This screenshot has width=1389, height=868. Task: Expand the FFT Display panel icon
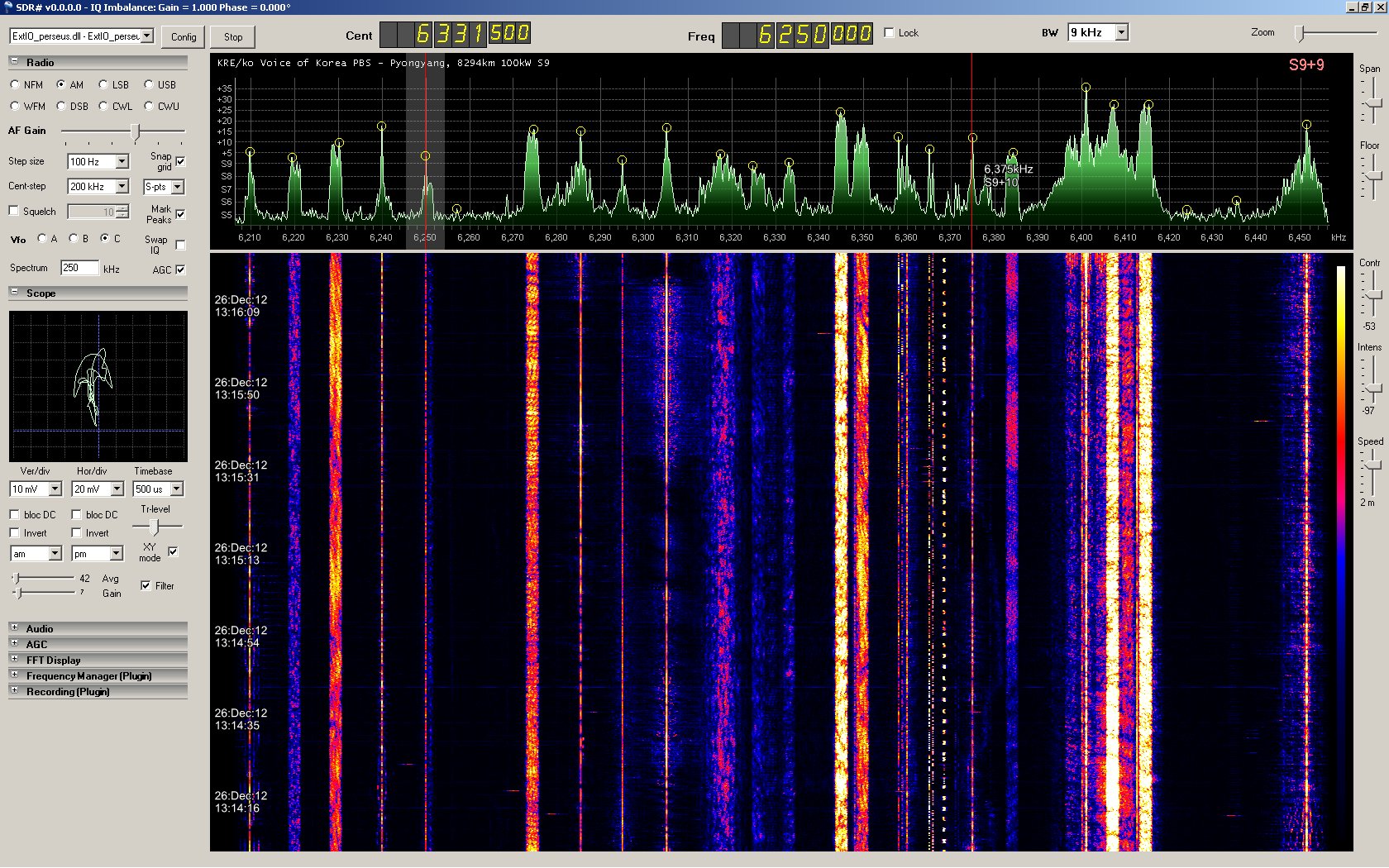[x=14, y=660]
